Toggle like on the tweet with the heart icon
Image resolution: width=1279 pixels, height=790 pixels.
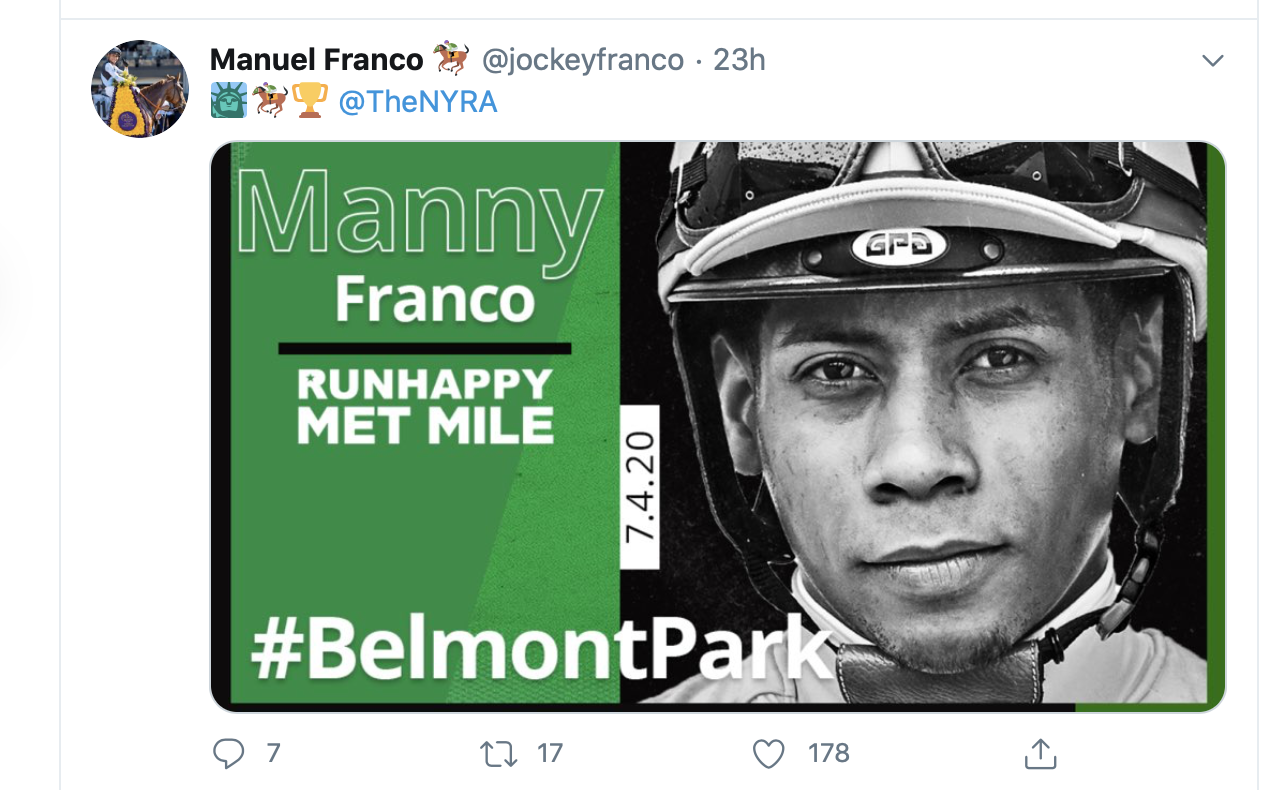767,756
